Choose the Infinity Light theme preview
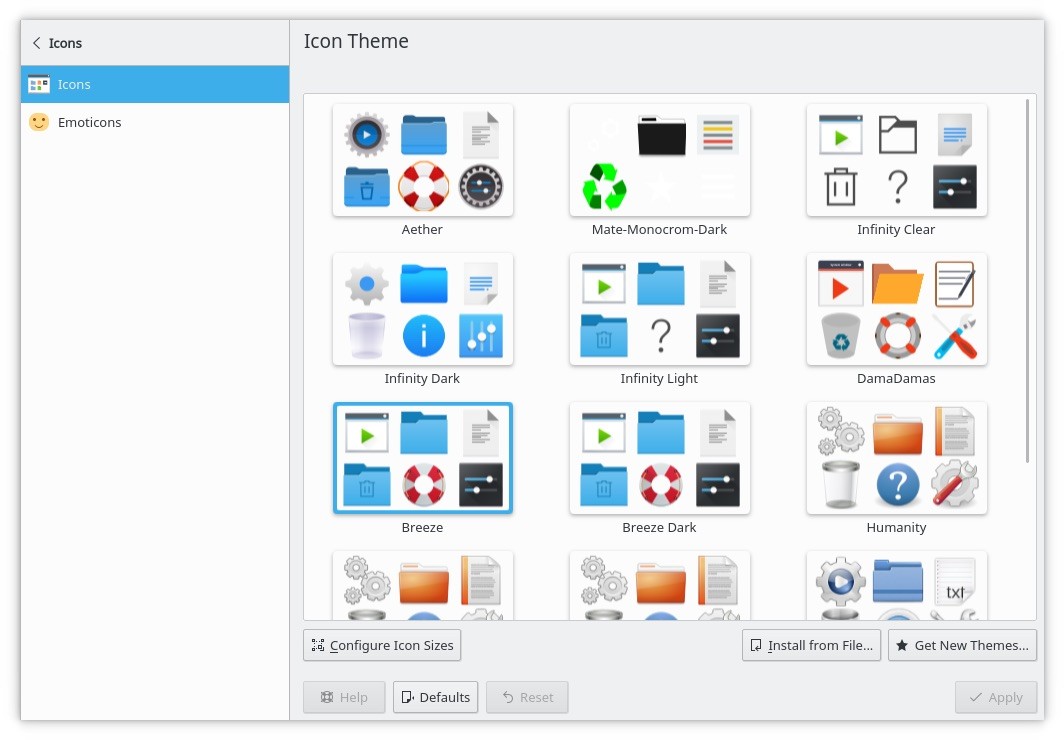Image resolution: width=1064 pixels, height=740 pixels. 659,309
